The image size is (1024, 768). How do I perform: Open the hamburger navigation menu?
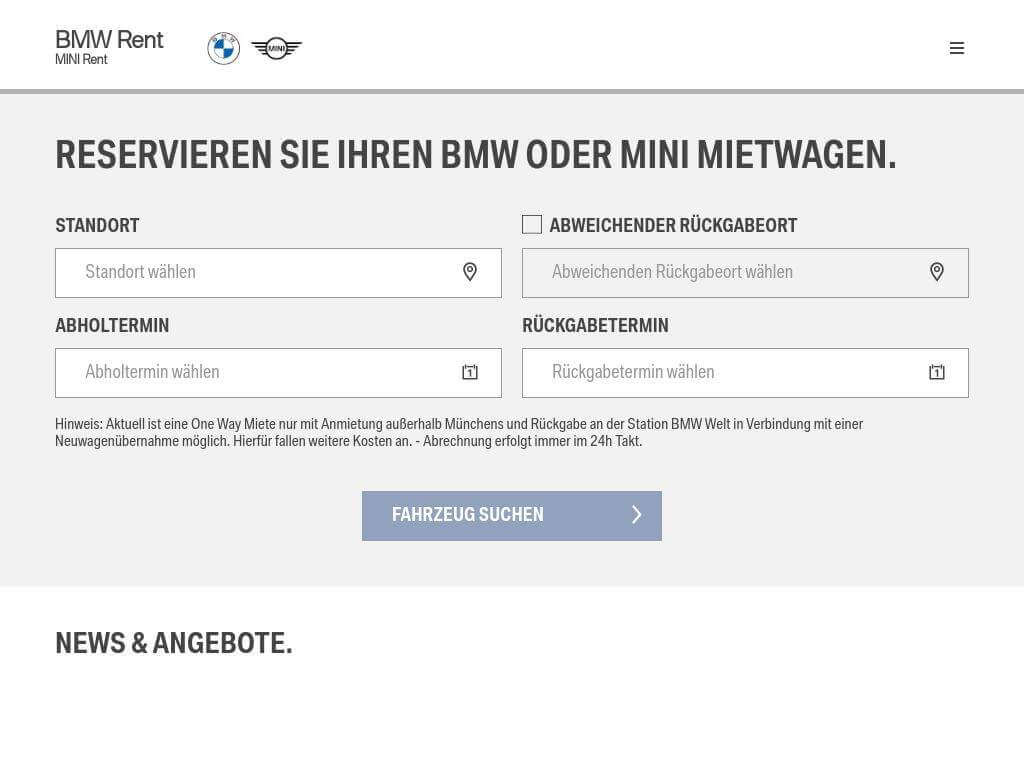coord(957,48)
